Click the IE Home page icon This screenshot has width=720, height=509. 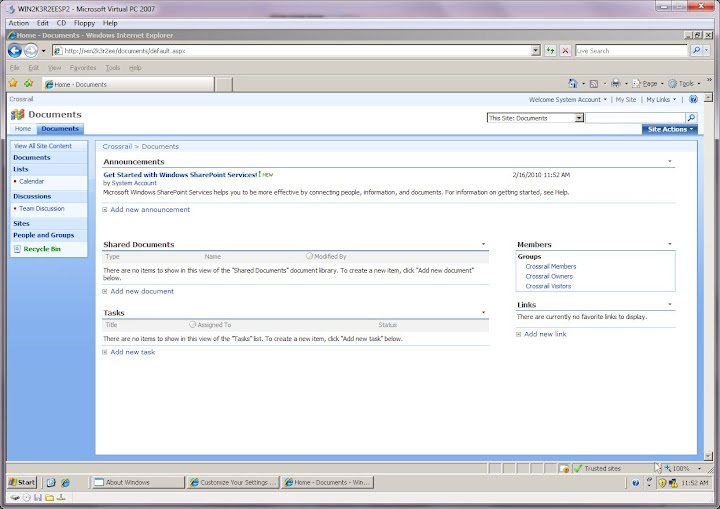point(573,83)
